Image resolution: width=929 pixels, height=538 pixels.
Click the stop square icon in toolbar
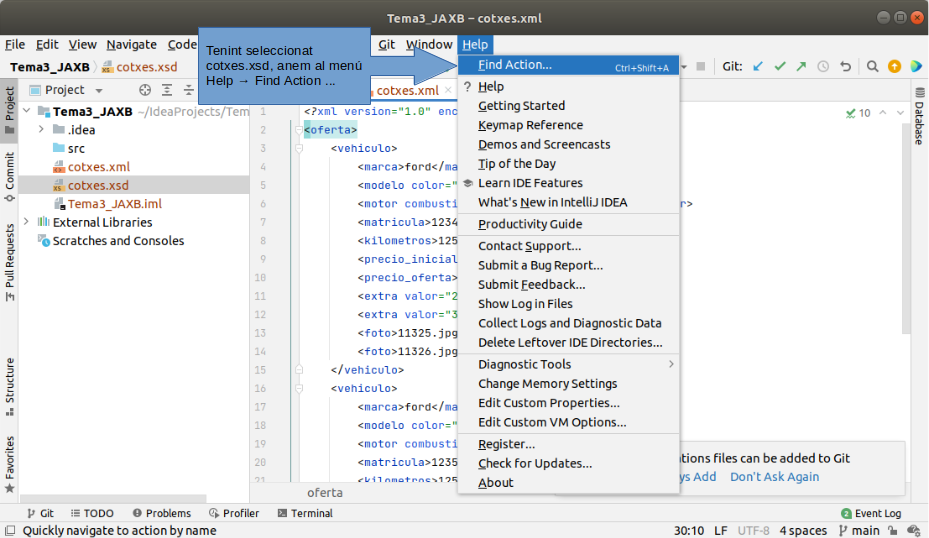(701, 66)
